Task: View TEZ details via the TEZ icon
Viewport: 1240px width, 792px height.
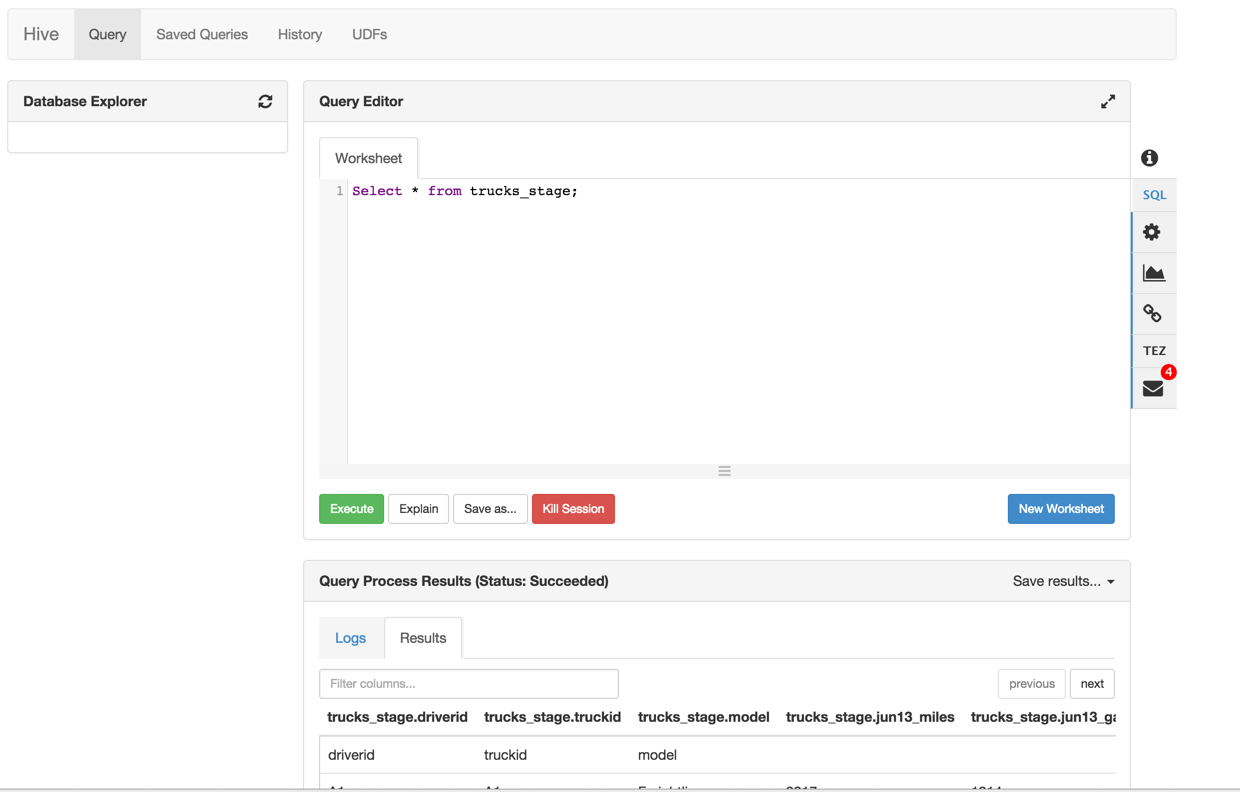Action: pyautogui.click(x=1153, y=350)
